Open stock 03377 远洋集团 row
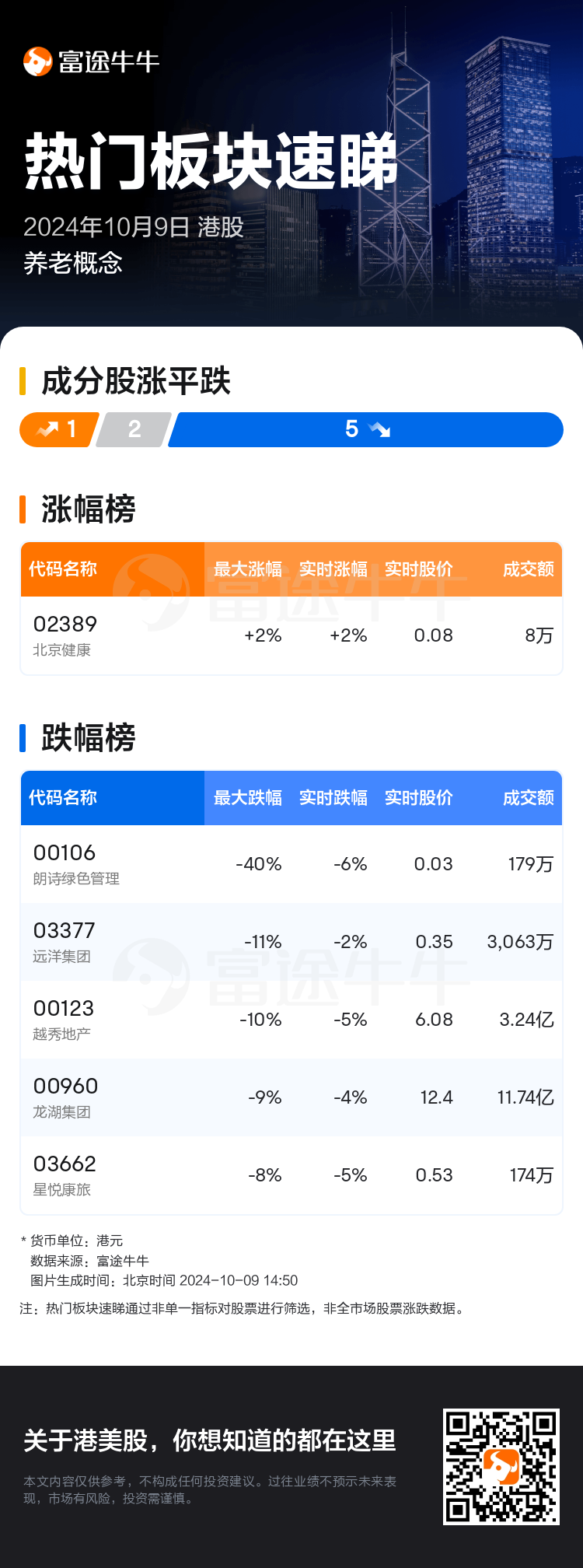The width and height of the screenshot is (583, 1568). click(x=291, y=942)
